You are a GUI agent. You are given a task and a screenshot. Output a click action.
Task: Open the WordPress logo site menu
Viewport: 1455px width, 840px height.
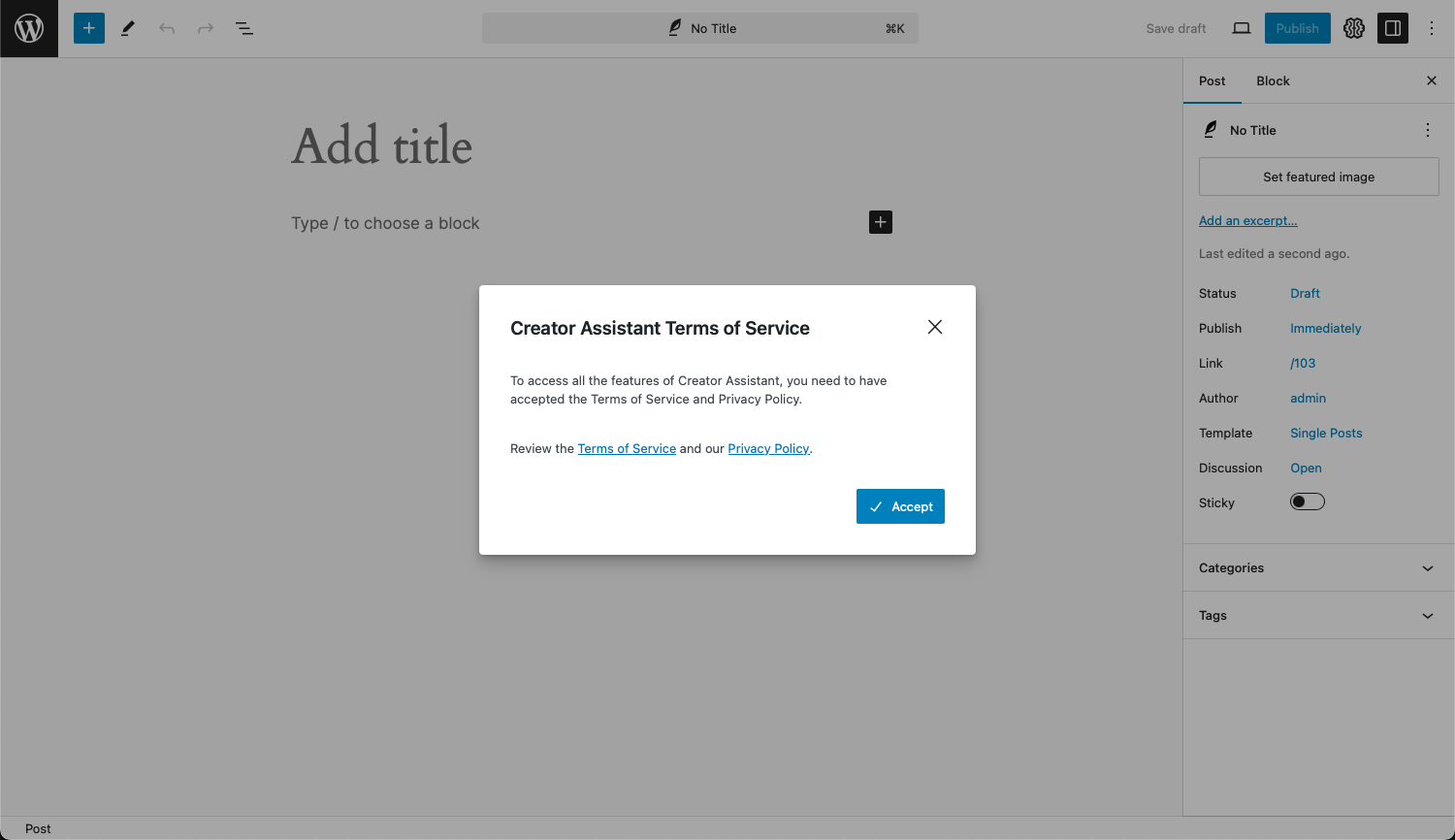(x=29, y=28)
